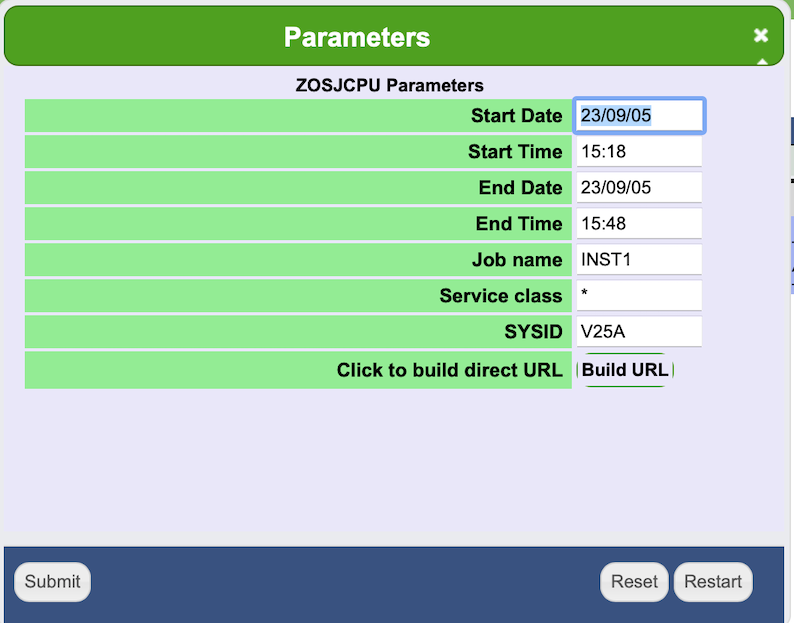This screenshot has width=794, height=623.
Task: Focus the Start Time field showing 15:18
Action: point(638,152)
